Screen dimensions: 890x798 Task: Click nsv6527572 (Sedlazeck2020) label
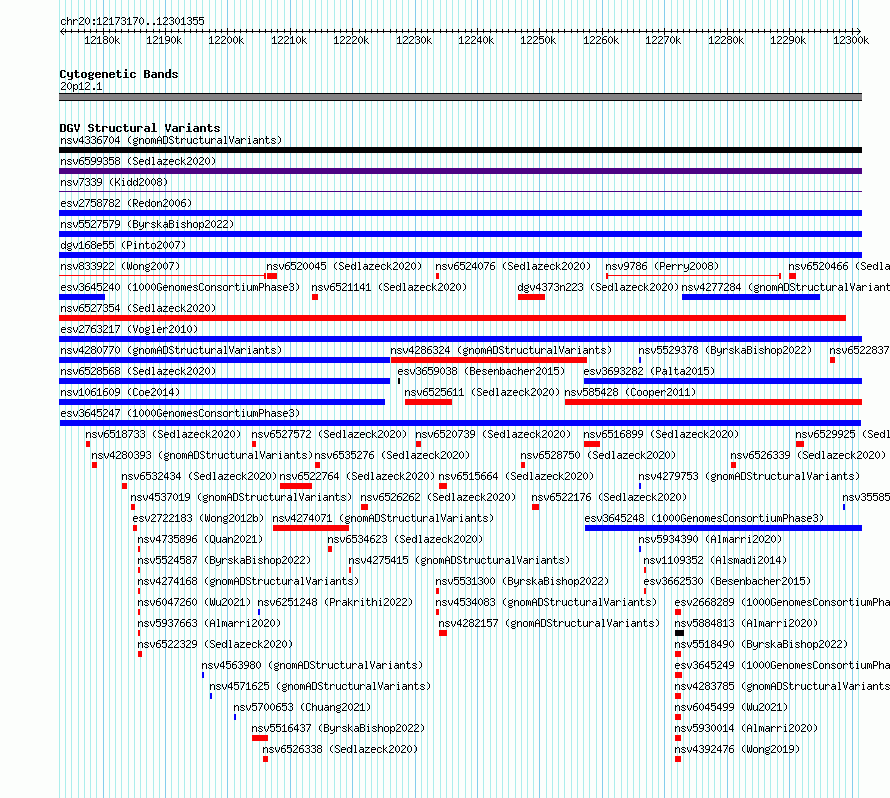click(x=329, y=434)
